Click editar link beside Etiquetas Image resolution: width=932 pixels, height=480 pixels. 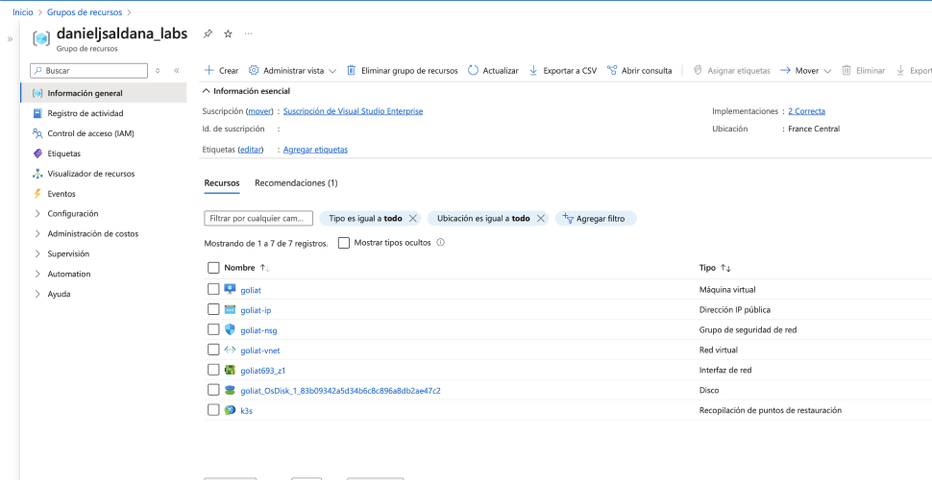(250, 150)
